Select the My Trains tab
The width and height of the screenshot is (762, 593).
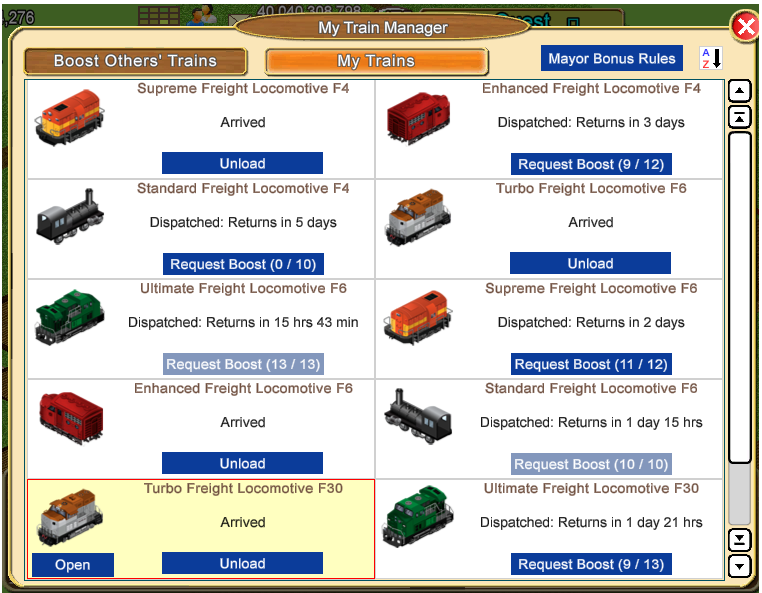click(376, 61)
